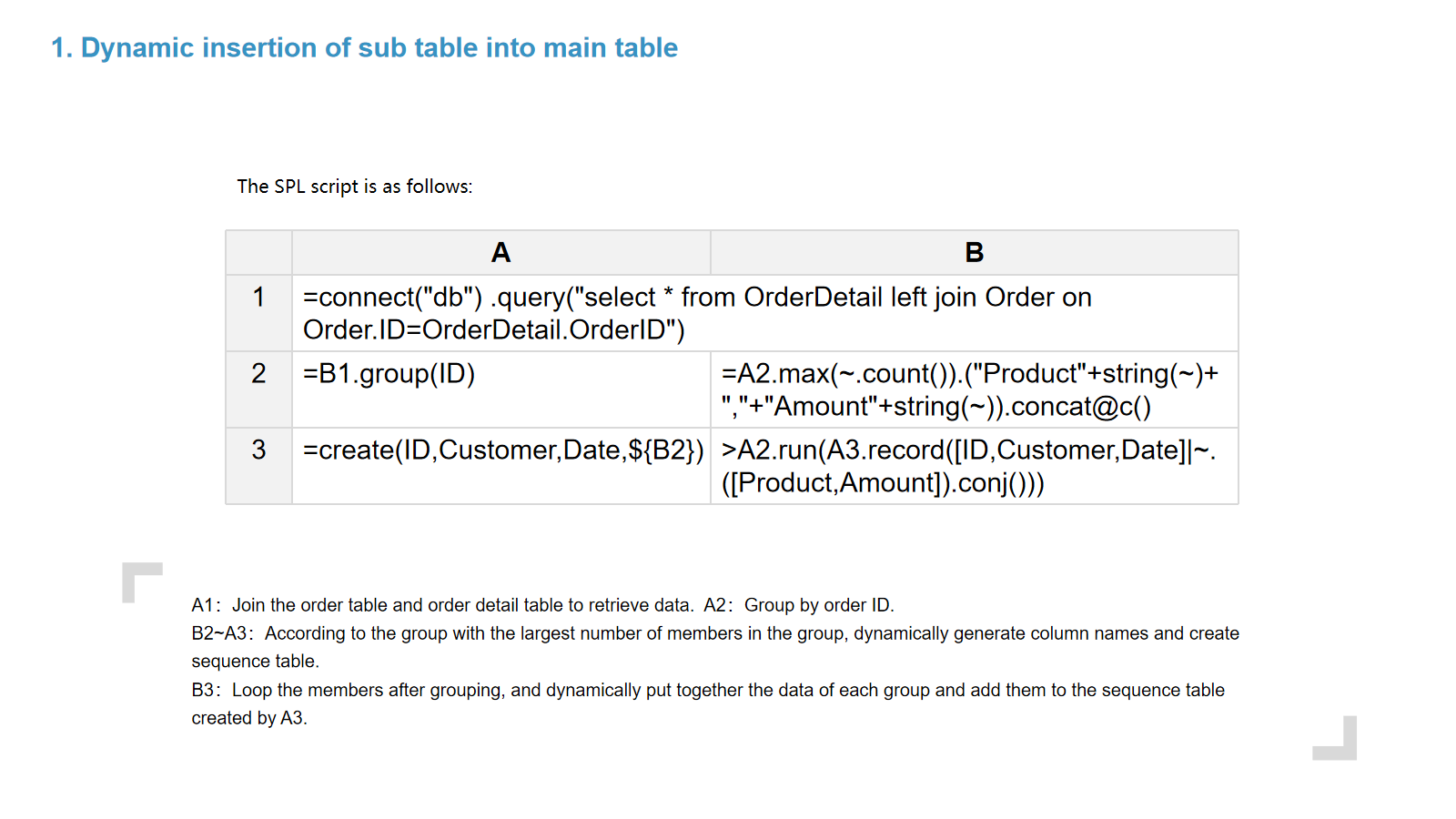Click the cell starting with "=A2.max"
Screen dimensions: 1456x819
(970, 389)
